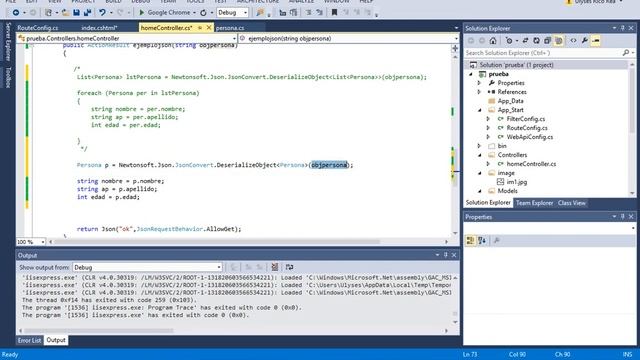Click the Solution Explorer Home icon

pyautogui.click(x=493, y=40)
